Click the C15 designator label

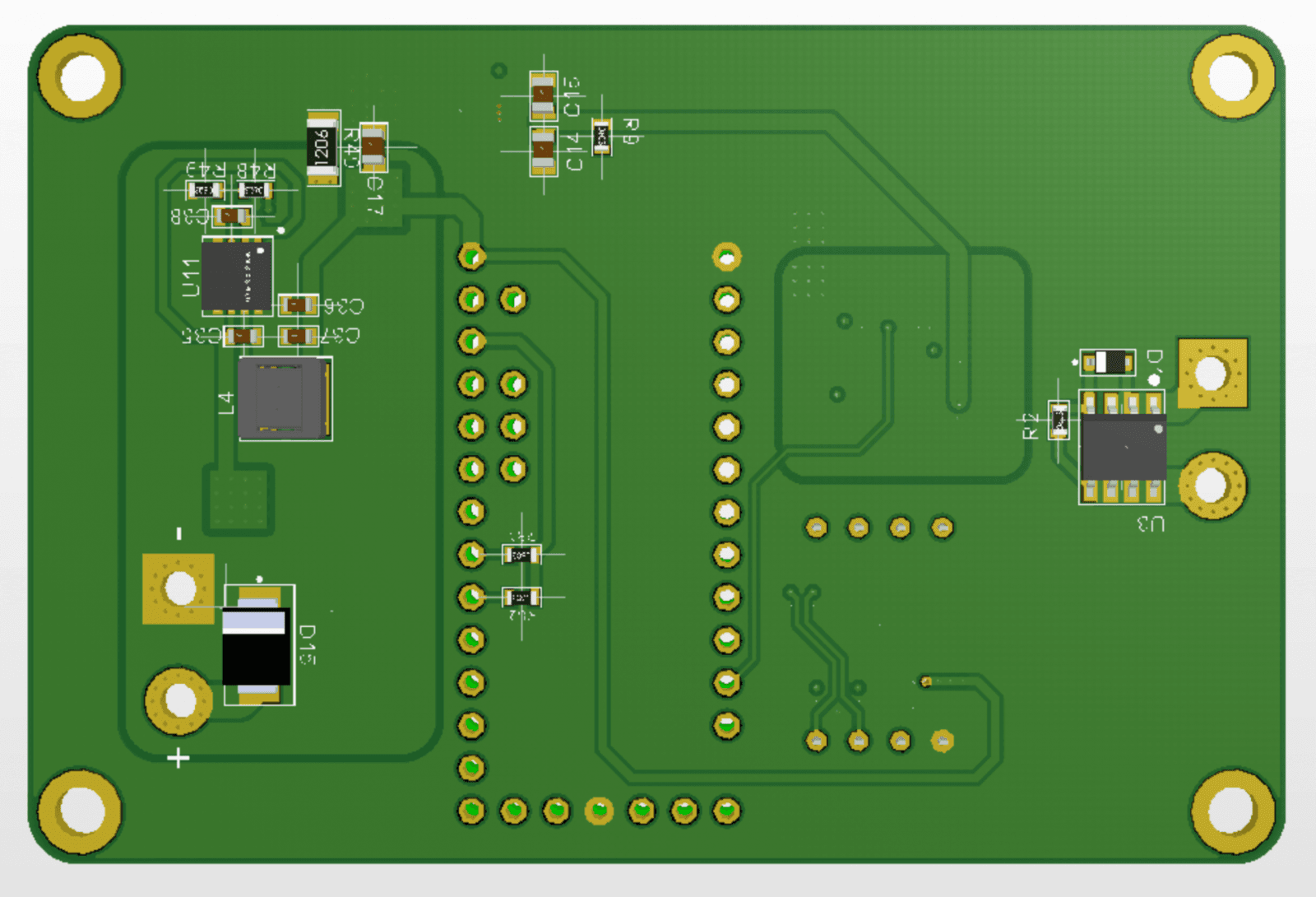tap(572, 97)
